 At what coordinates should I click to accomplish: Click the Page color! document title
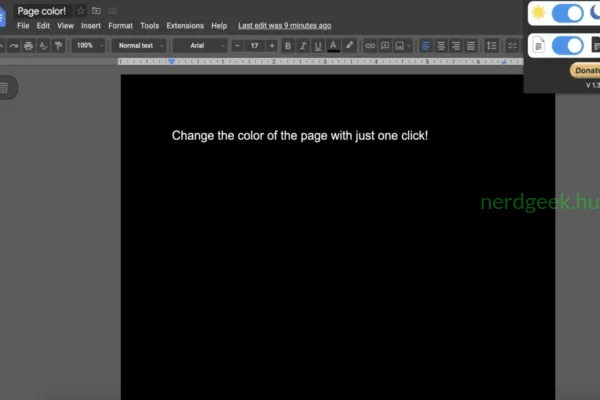tap(42, 11)
